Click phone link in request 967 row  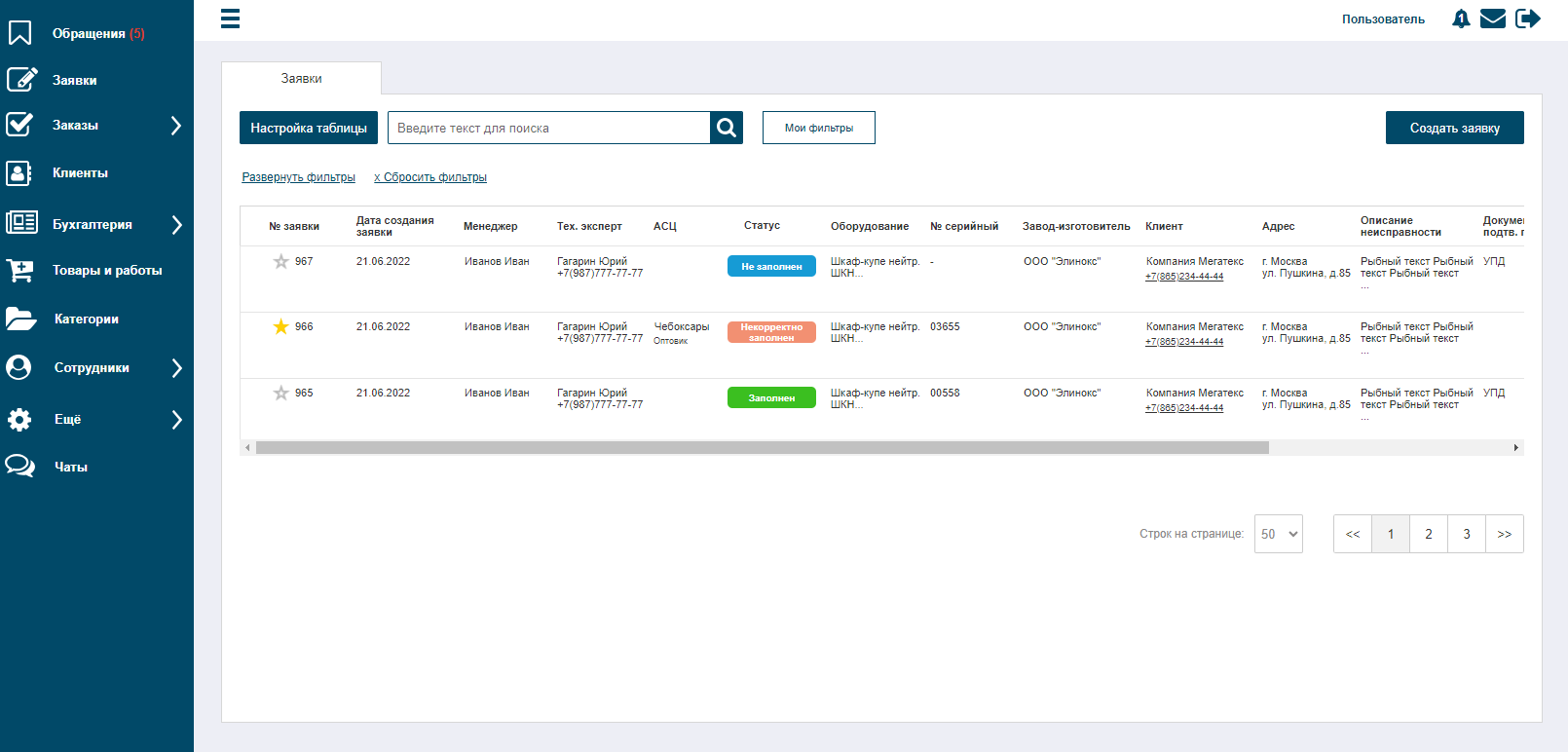point(1184,277)
